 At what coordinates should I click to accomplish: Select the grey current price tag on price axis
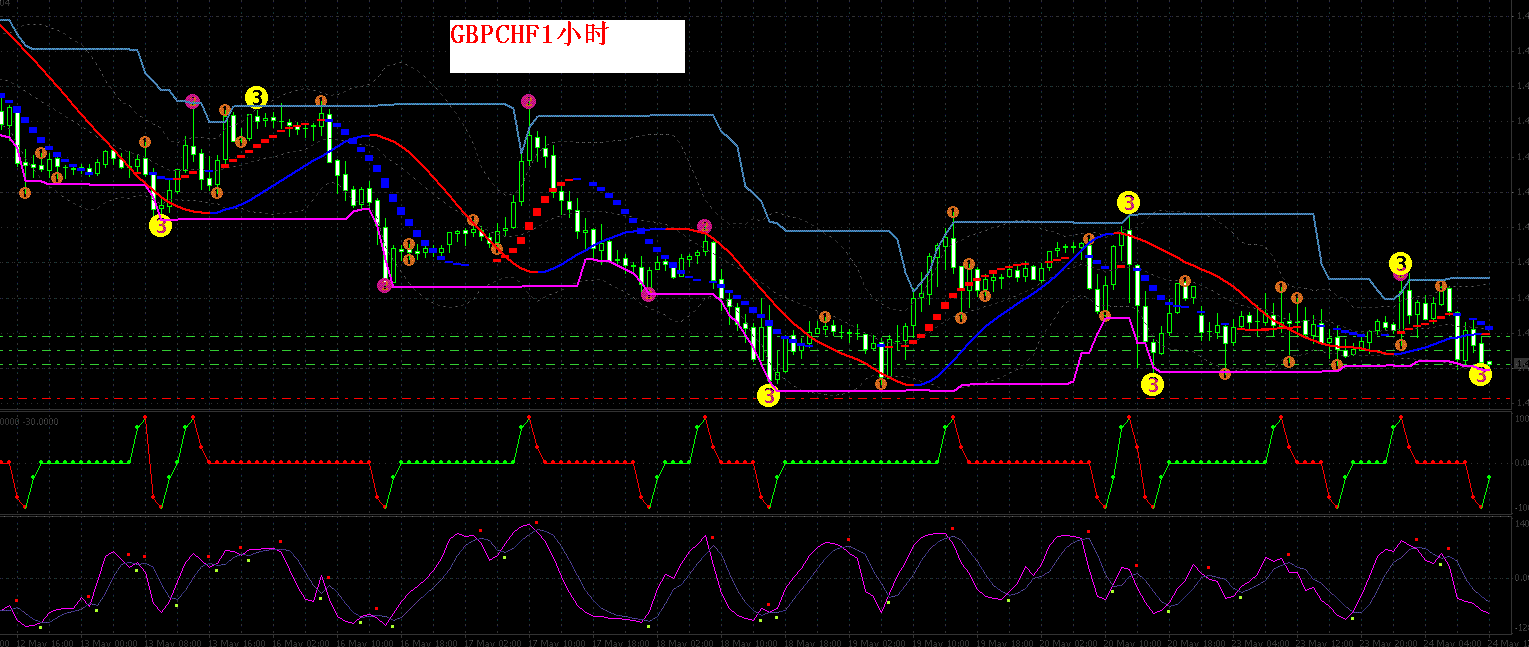pyautogui.click(x=1522, y=364)
